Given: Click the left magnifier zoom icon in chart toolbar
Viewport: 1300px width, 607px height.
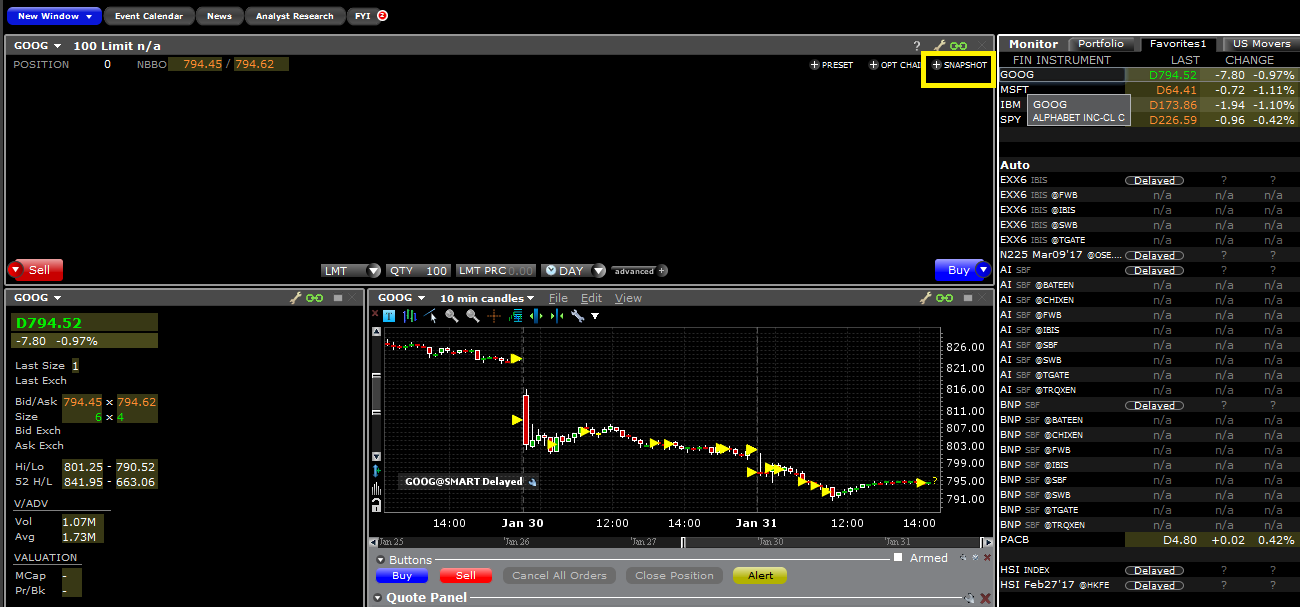Looking at the screenshot, I should (452, 316).
